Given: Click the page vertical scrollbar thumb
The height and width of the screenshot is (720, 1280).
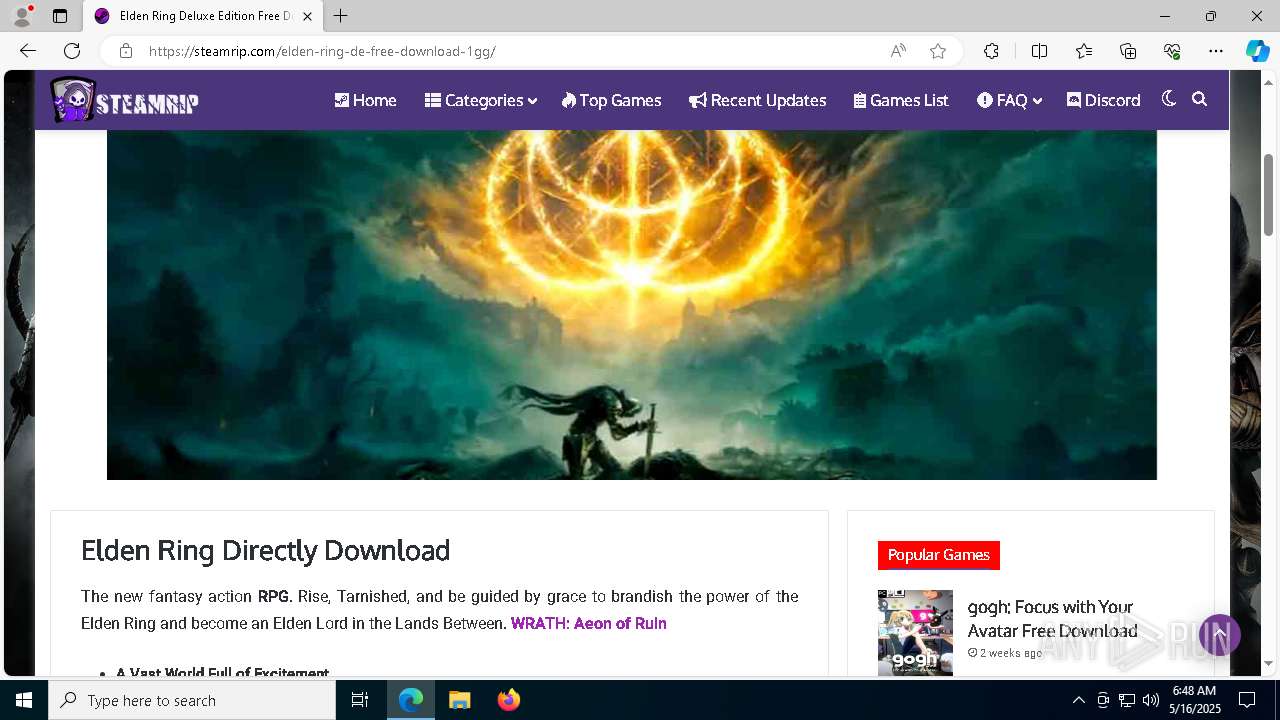Looking at the screenshot, I should [1269, 195].
